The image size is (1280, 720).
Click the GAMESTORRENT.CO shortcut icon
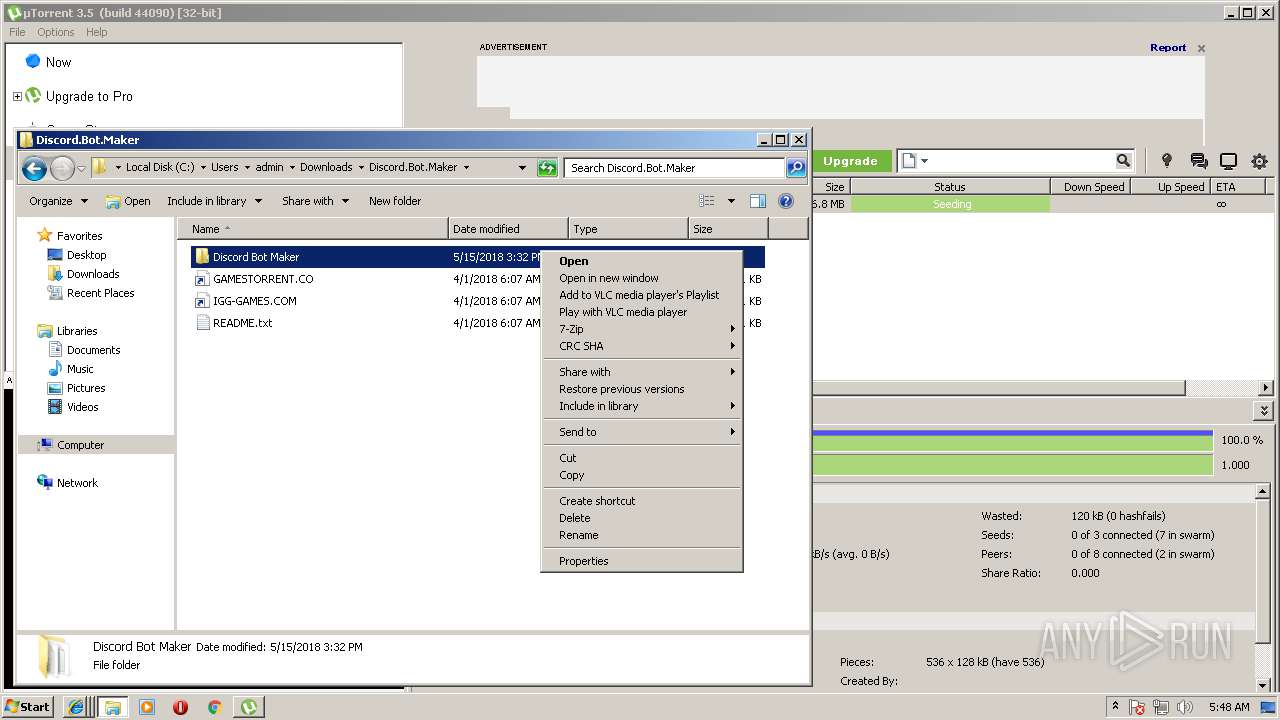click(202, 279)
